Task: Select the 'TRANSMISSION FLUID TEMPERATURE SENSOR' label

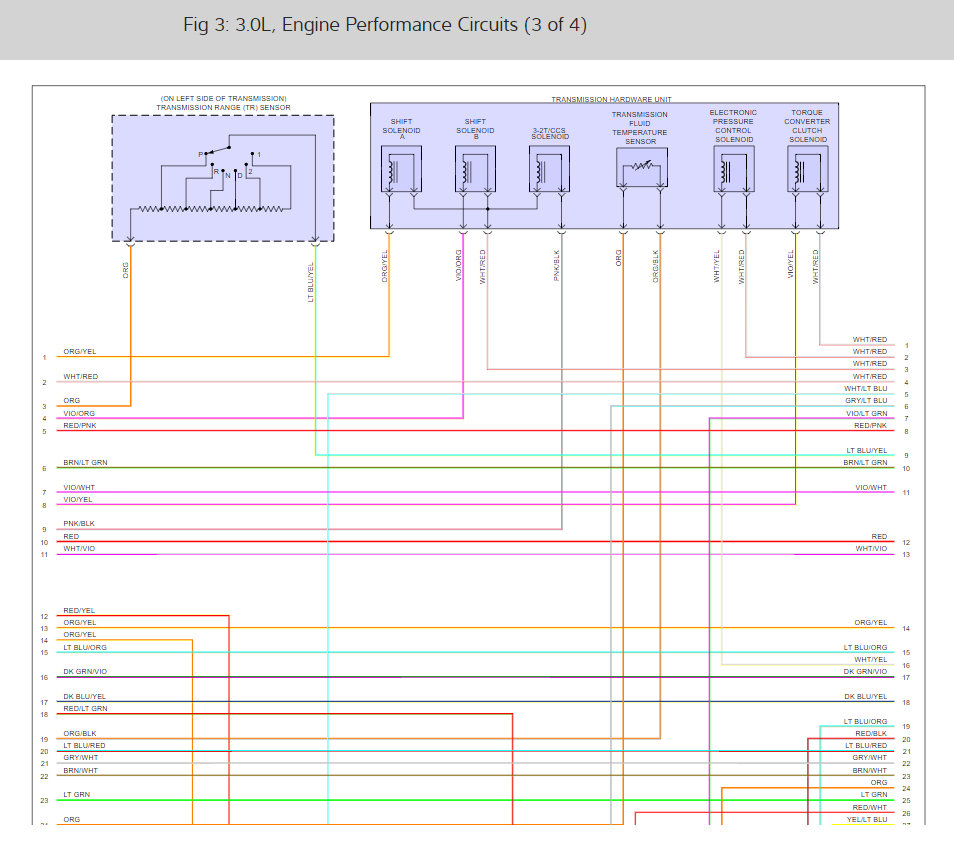Action: (639, 128)
